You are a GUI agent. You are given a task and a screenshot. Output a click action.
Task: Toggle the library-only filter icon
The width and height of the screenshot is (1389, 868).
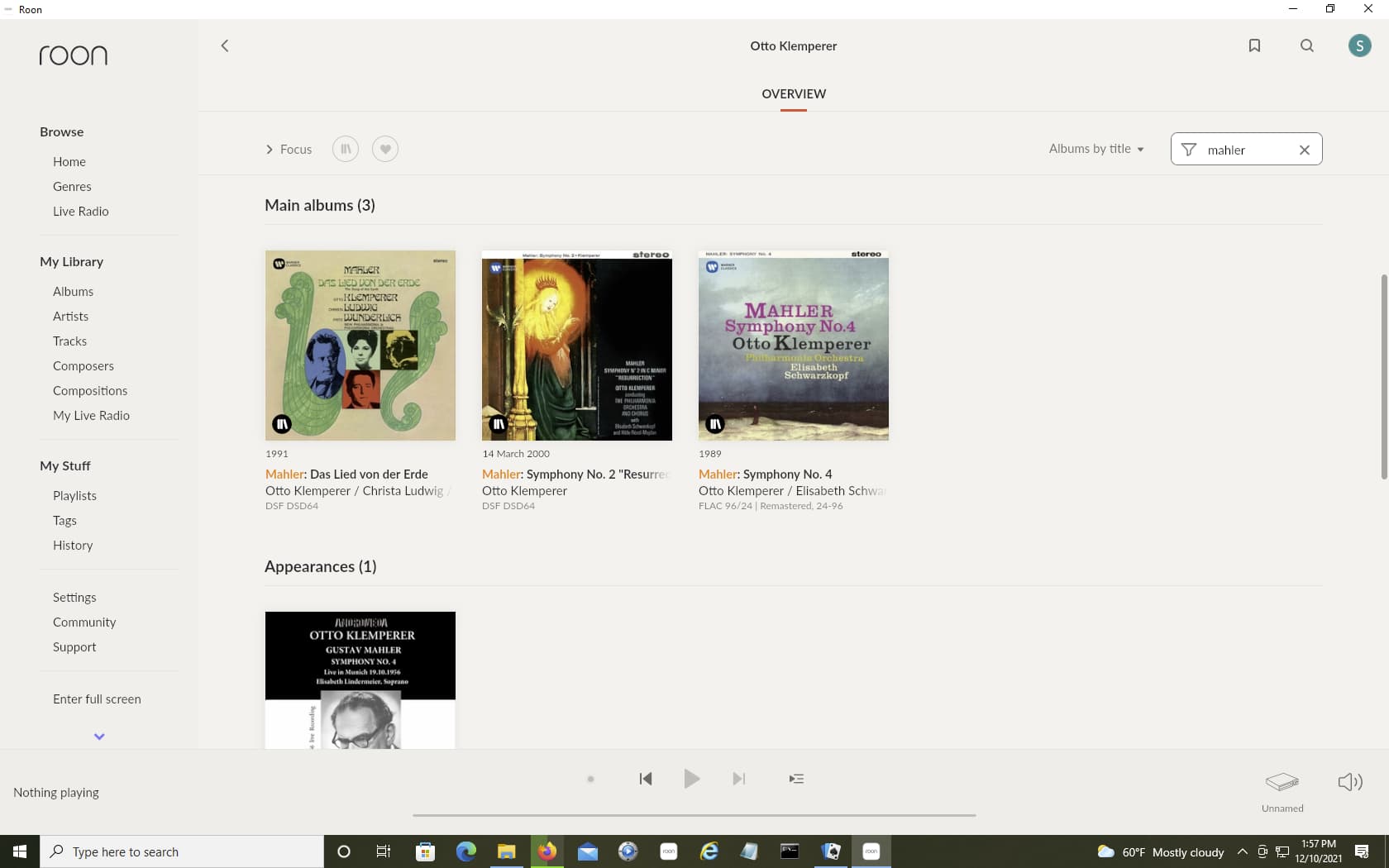tap(346, 149)
